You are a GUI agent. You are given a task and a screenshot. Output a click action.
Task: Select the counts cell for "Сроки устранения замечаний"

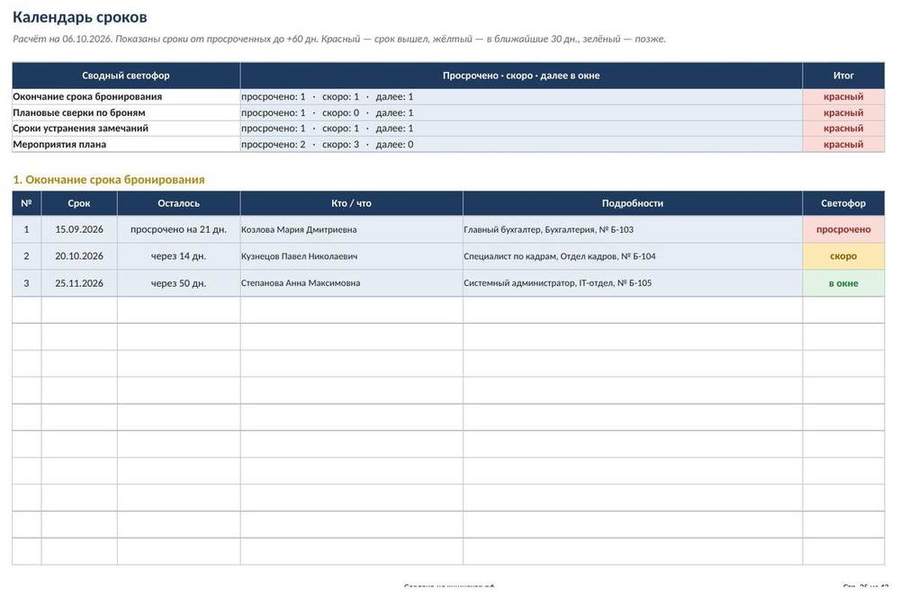[x=521, y=128]
